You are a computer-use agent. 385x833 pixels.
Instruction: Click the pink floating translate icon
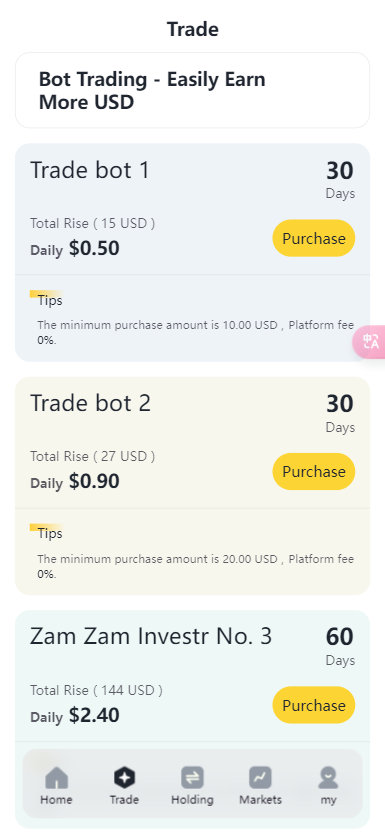point(370,341)
